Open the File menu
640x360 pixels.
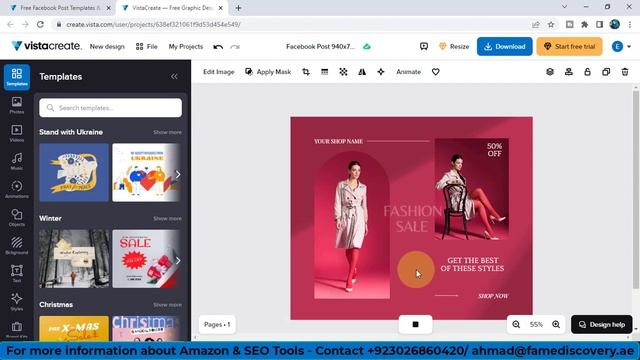tap(147, 47)
